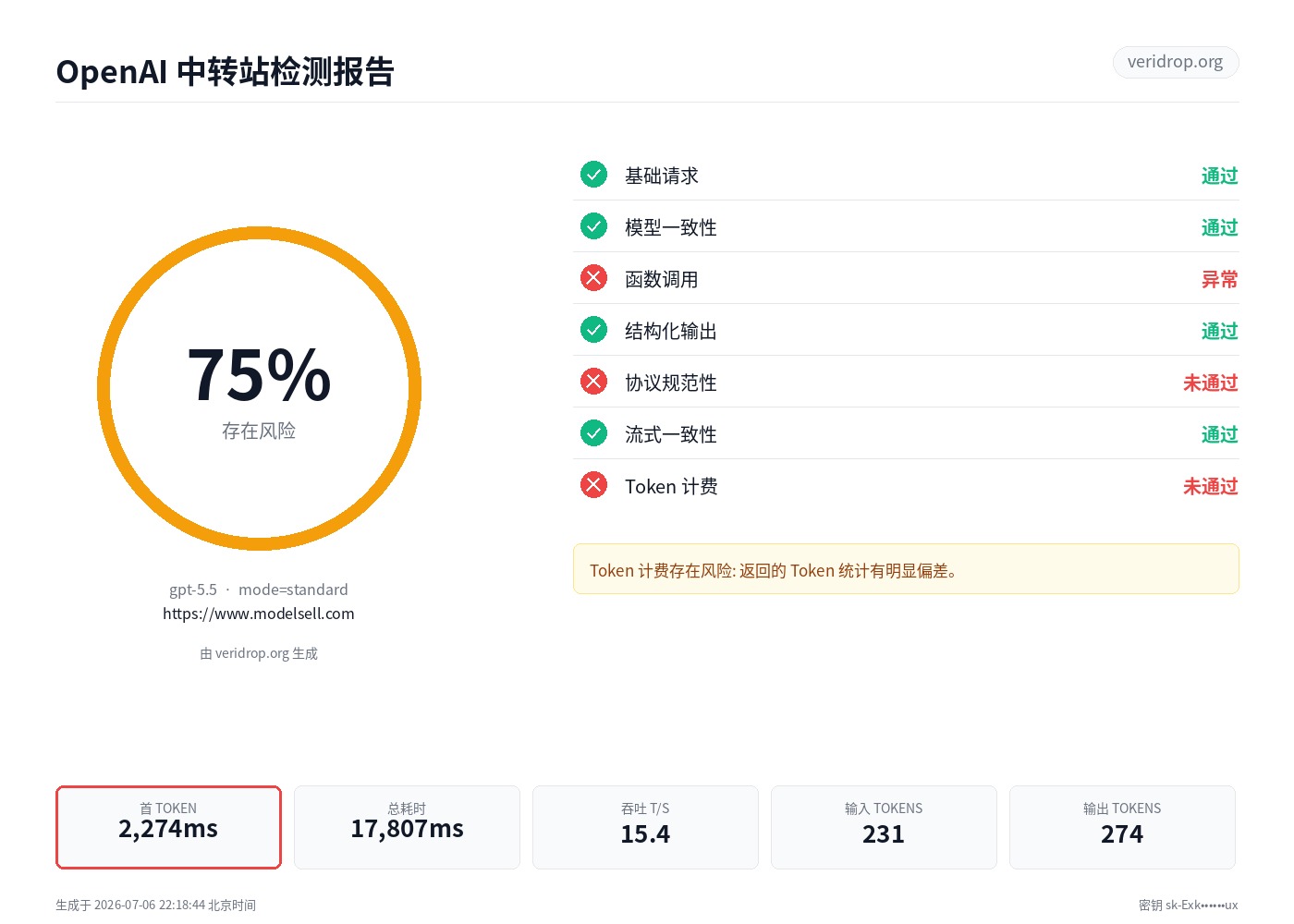Click the Token 计费存在风险 warning banner
The height and width of the screenshot is (924, 1294).
pos(906,569)
